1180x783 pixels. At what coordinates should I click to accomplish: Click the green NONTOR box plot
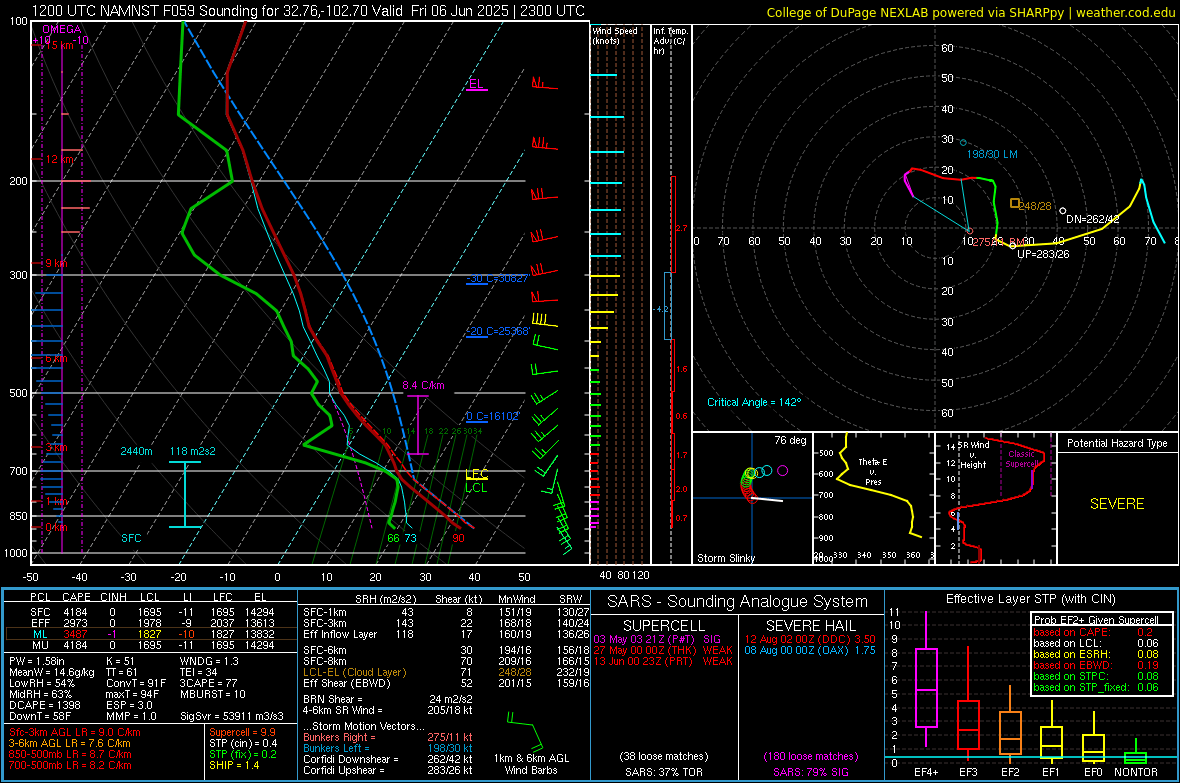1135,755
